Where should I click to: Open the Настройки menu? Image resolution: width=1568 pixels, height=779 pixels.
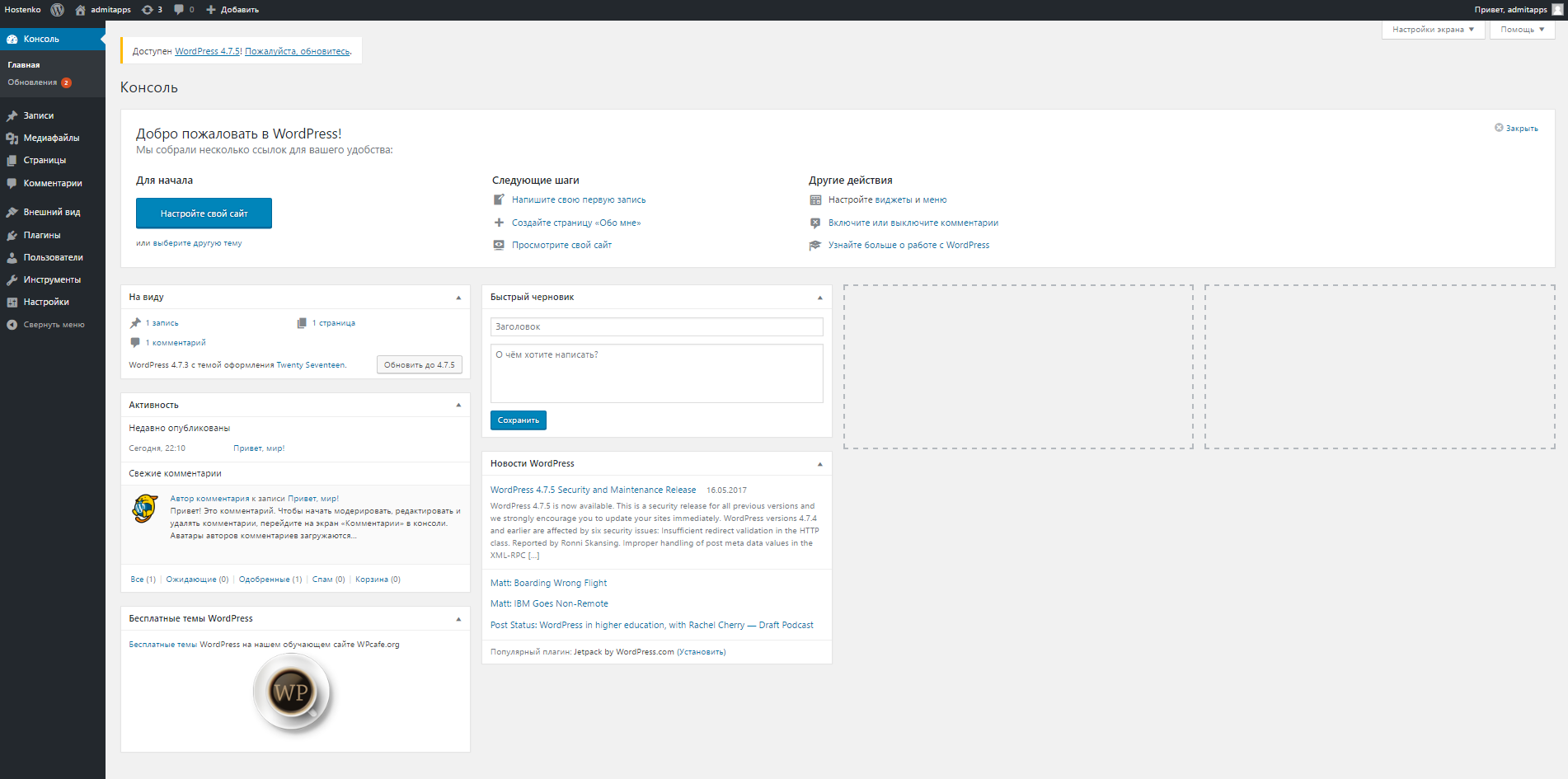click(x=53, y=302)
